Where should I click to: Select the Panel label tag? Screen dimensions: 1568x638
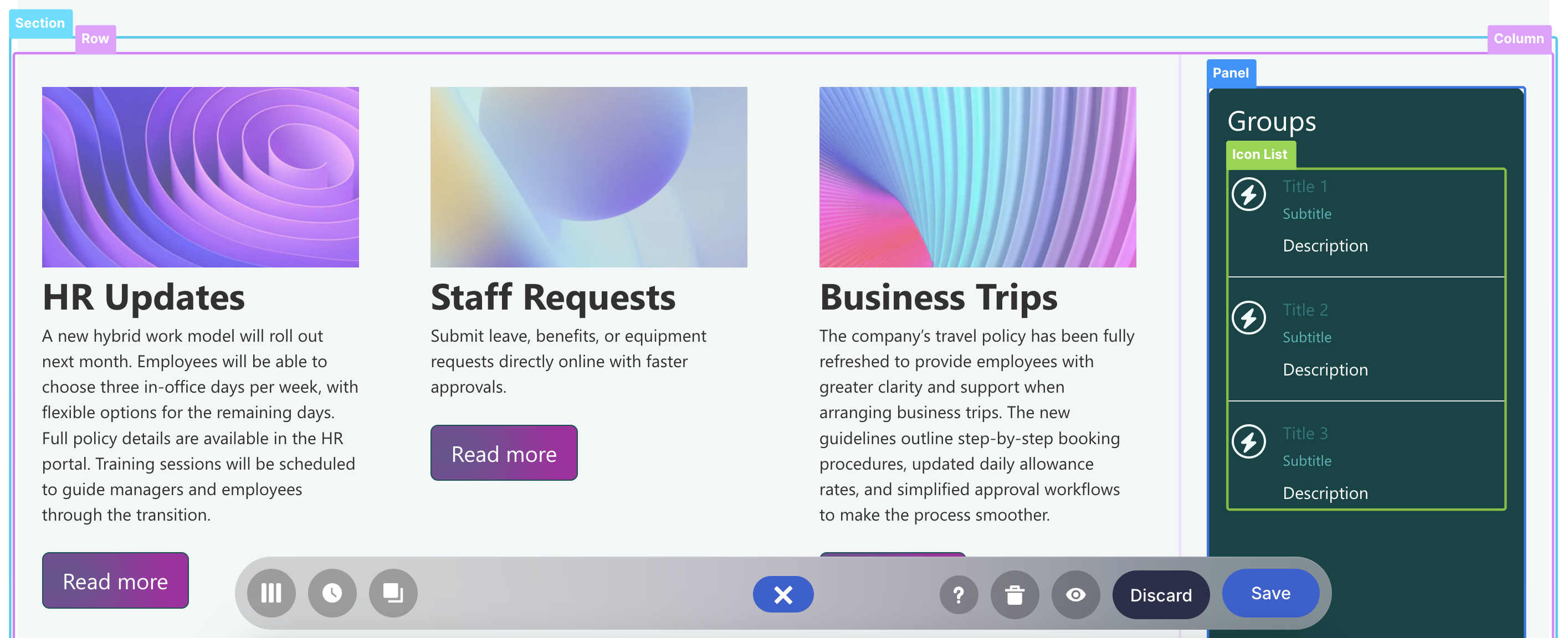click(1230, 73)
